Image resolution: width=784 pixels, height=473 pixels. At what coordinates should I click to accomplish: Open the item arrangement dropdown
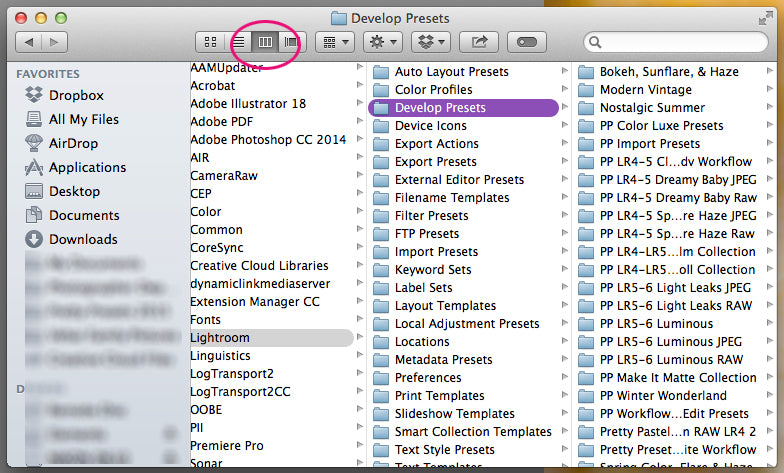coord(334,42)
